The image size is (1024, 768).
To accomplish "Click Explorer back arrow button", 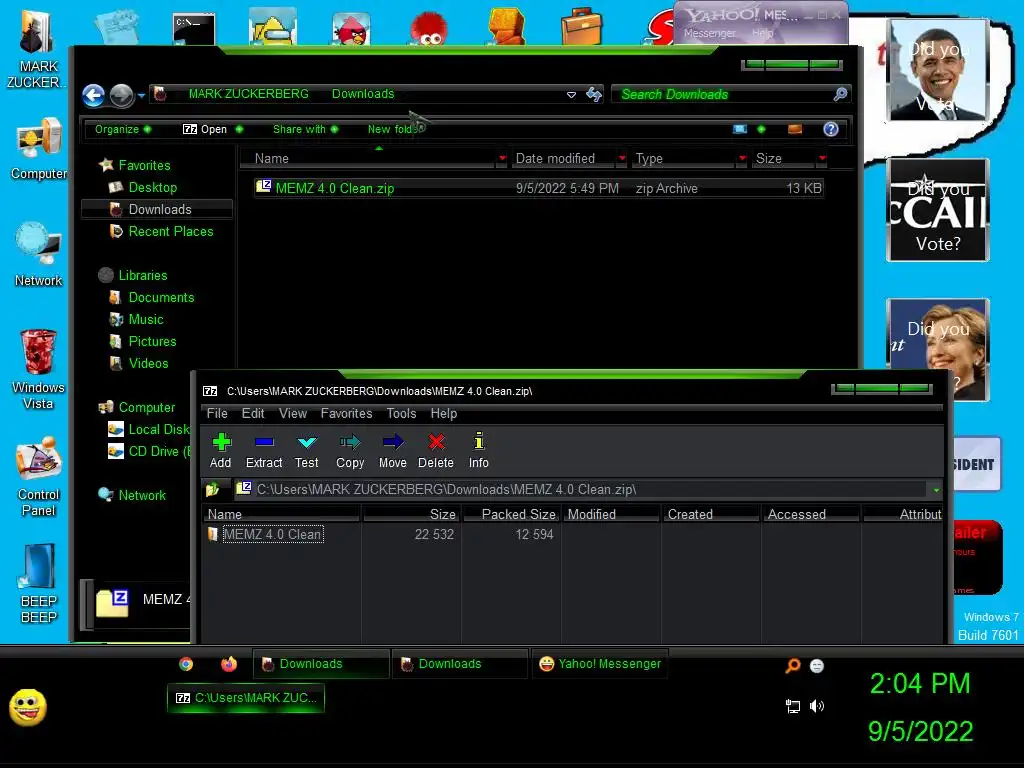I will (x=93, y=95).
